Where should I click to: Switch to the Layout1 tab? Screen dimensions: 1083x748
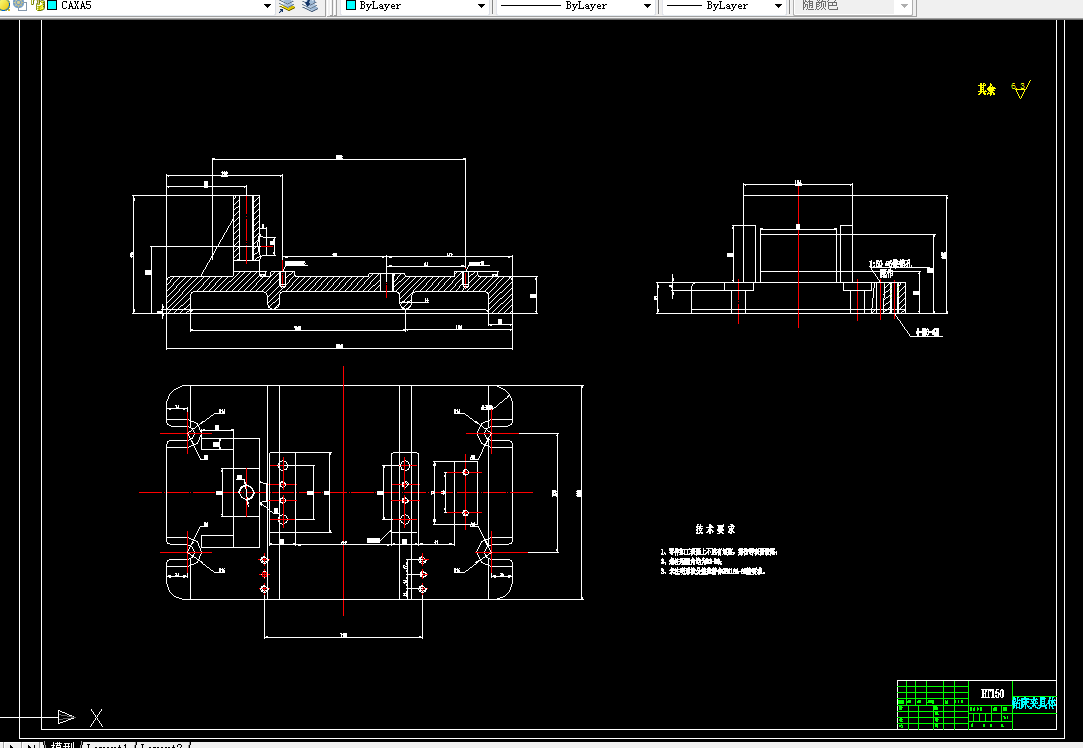108,745
